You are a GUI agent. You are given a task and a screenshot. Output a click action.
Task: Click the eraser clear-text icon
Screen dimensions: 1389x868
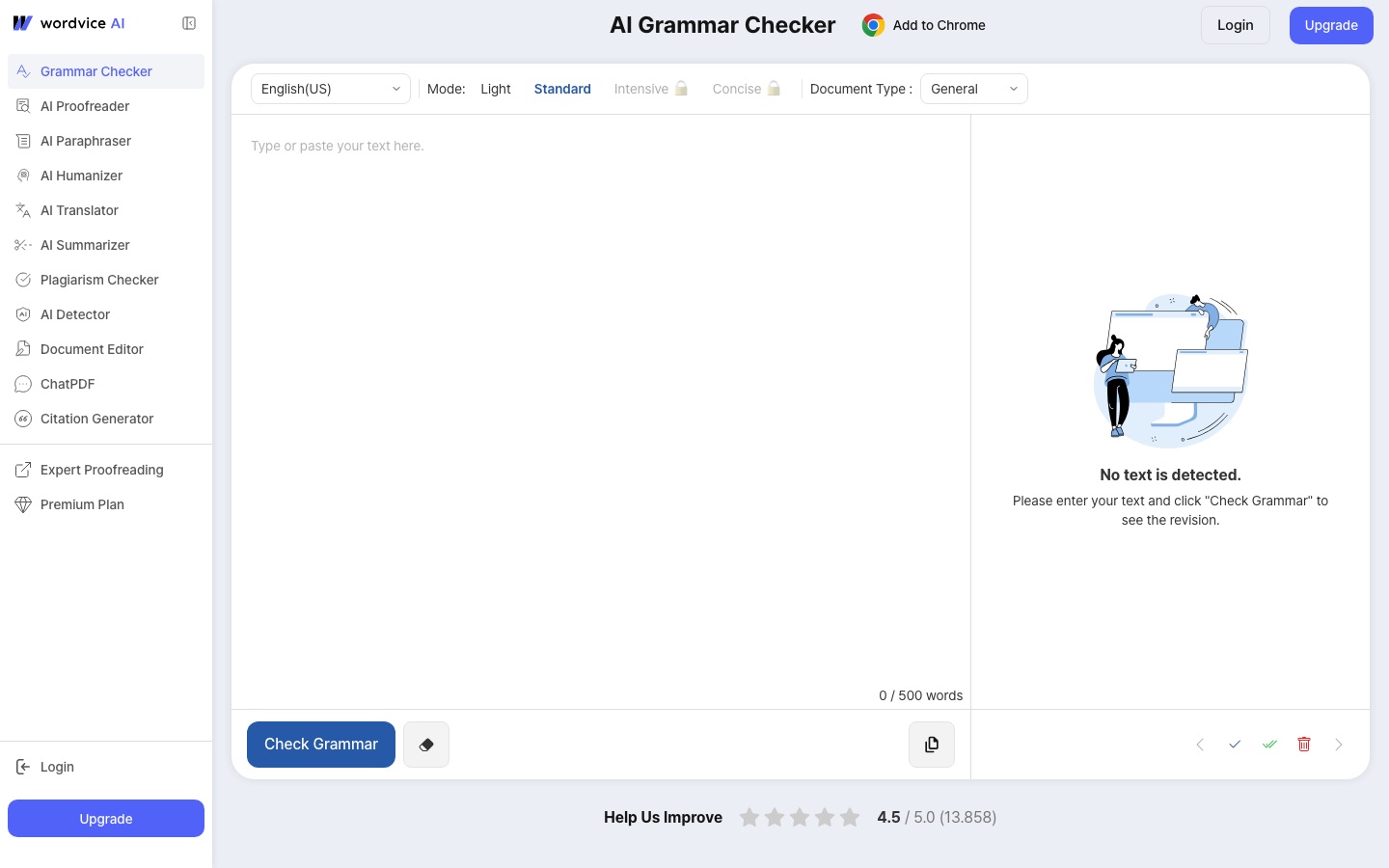tap(426, 745)
